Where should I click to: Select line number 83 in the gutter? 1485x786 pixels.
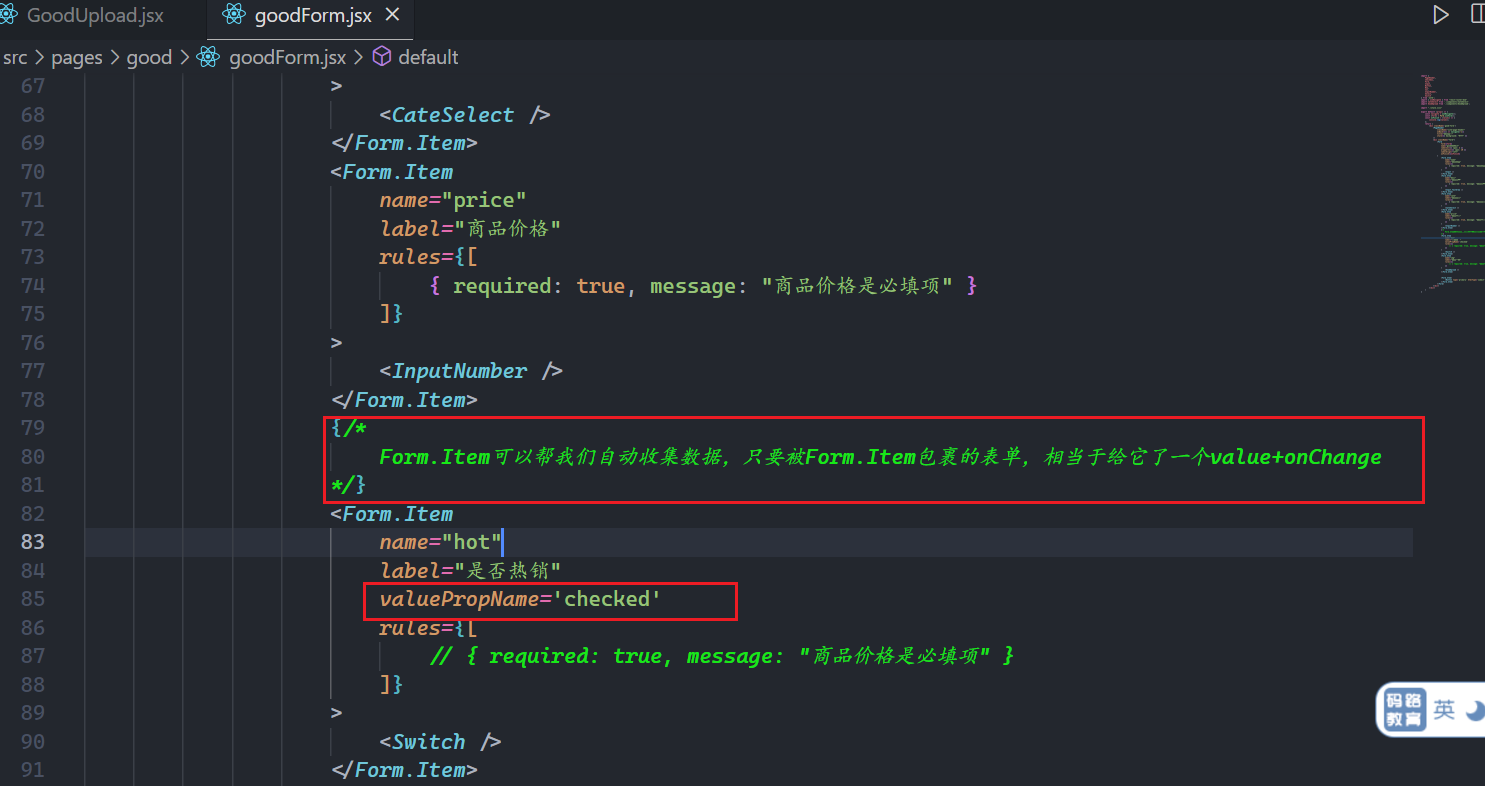33,542
